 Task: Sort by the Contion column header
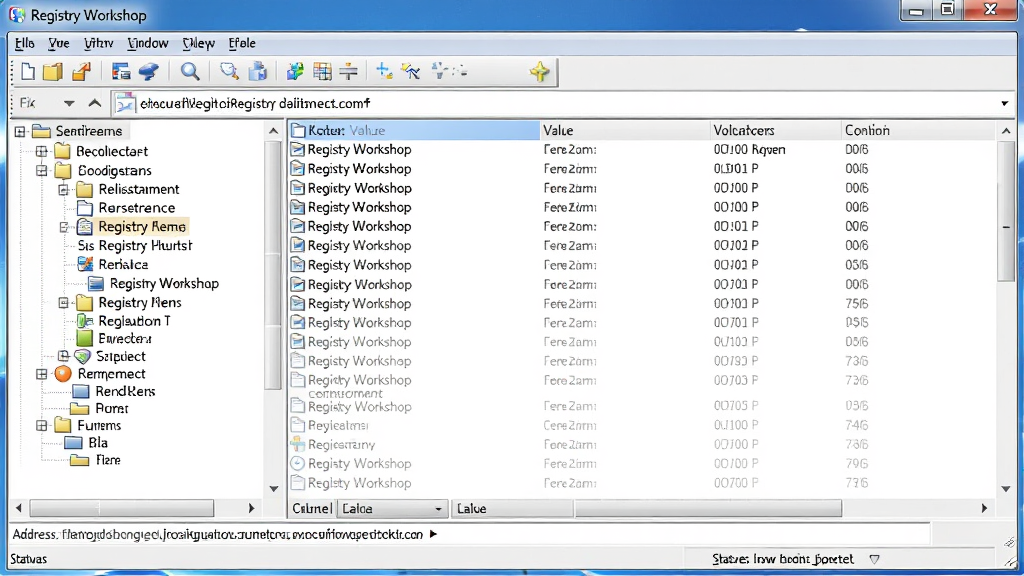(918, 131)
